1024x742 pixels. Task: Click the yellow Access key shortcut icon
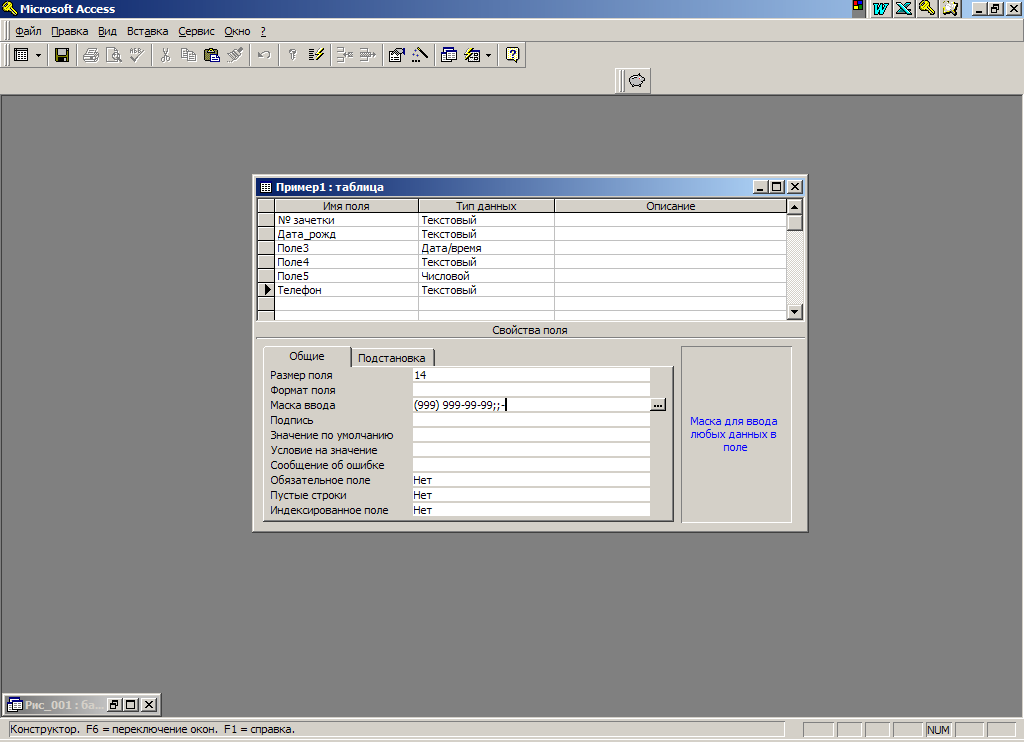[x=927, y=8]
